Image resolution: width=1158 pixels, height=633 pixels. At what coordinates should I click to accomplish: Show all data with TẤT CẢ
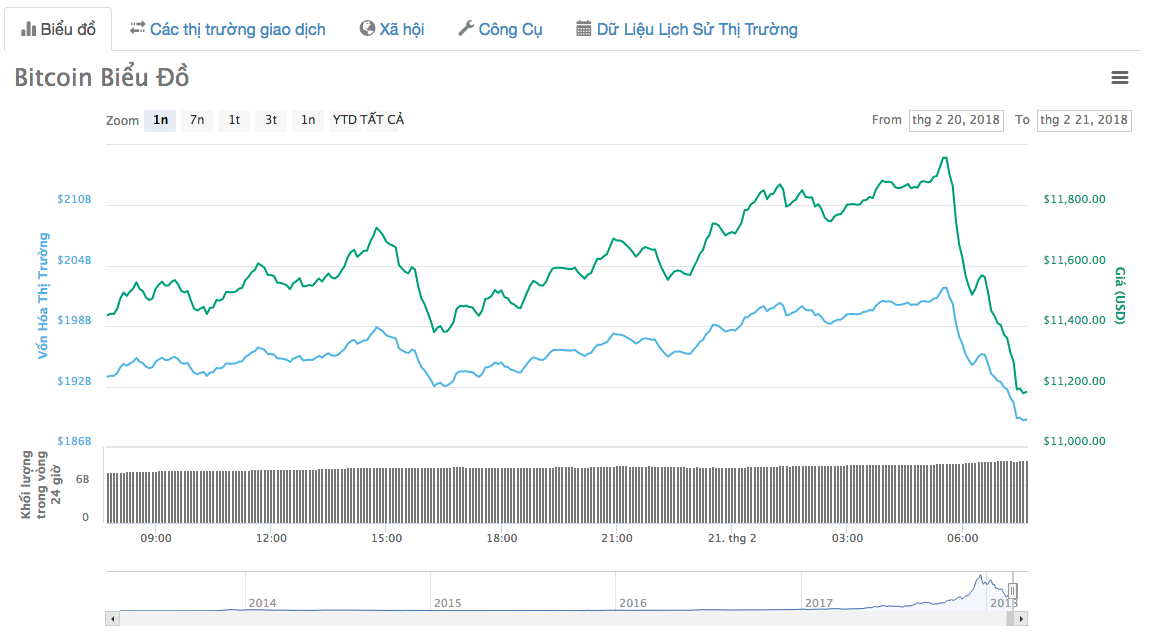tap(383, 120)
